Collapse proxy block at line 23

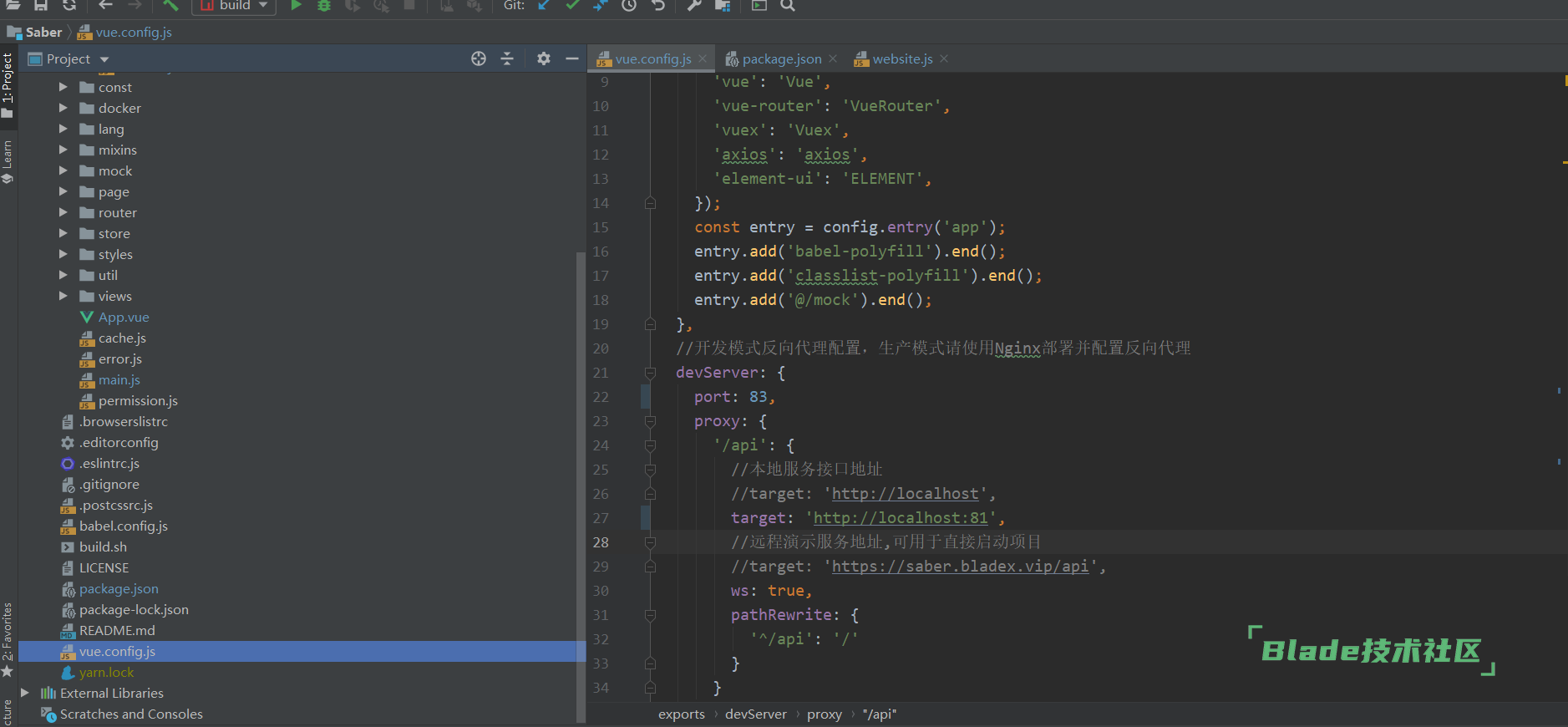pos(650,421)
